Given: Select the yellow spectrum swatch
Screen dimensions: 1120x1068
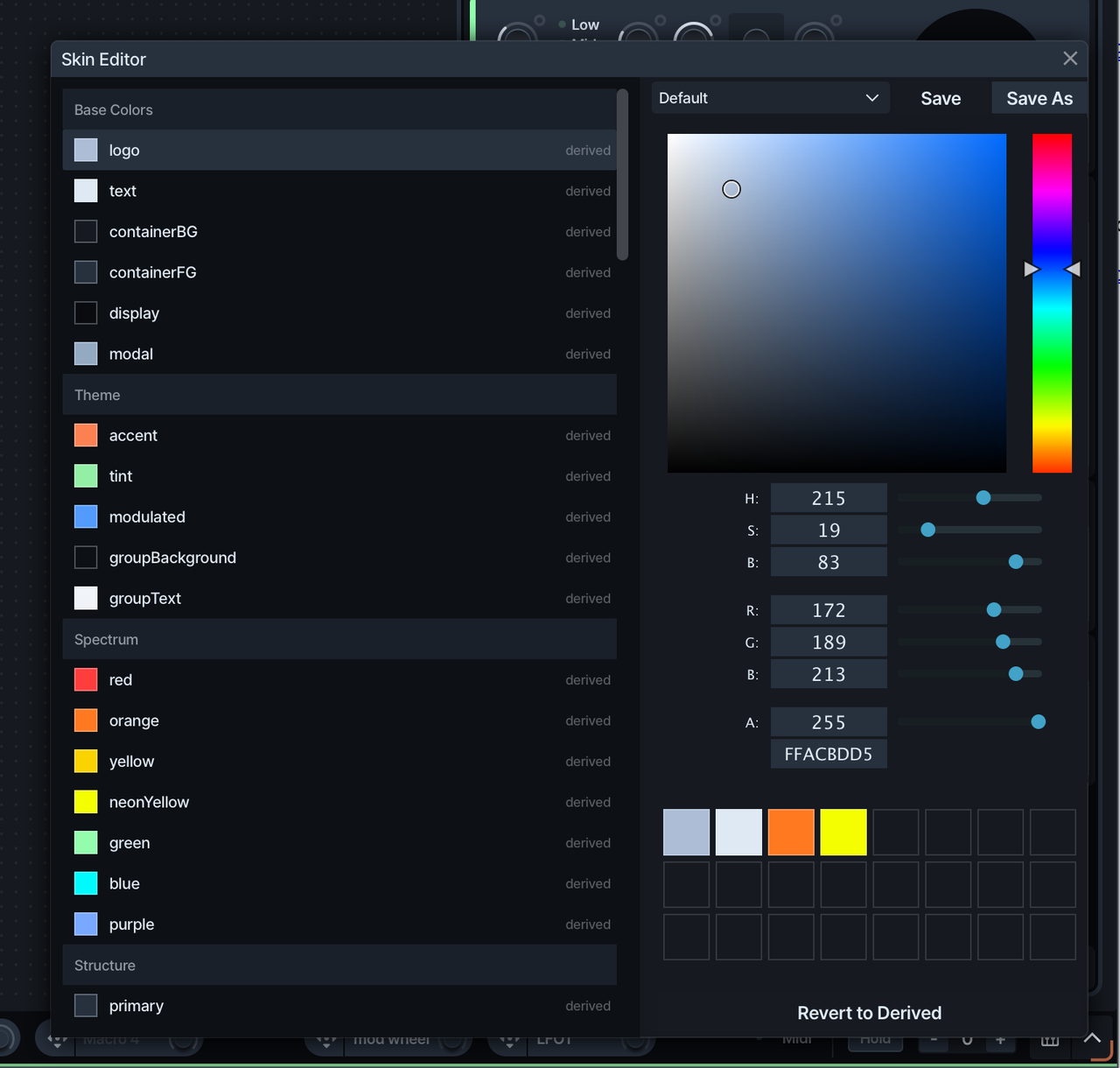Looking at the screenshot, I should click(86, 761).
